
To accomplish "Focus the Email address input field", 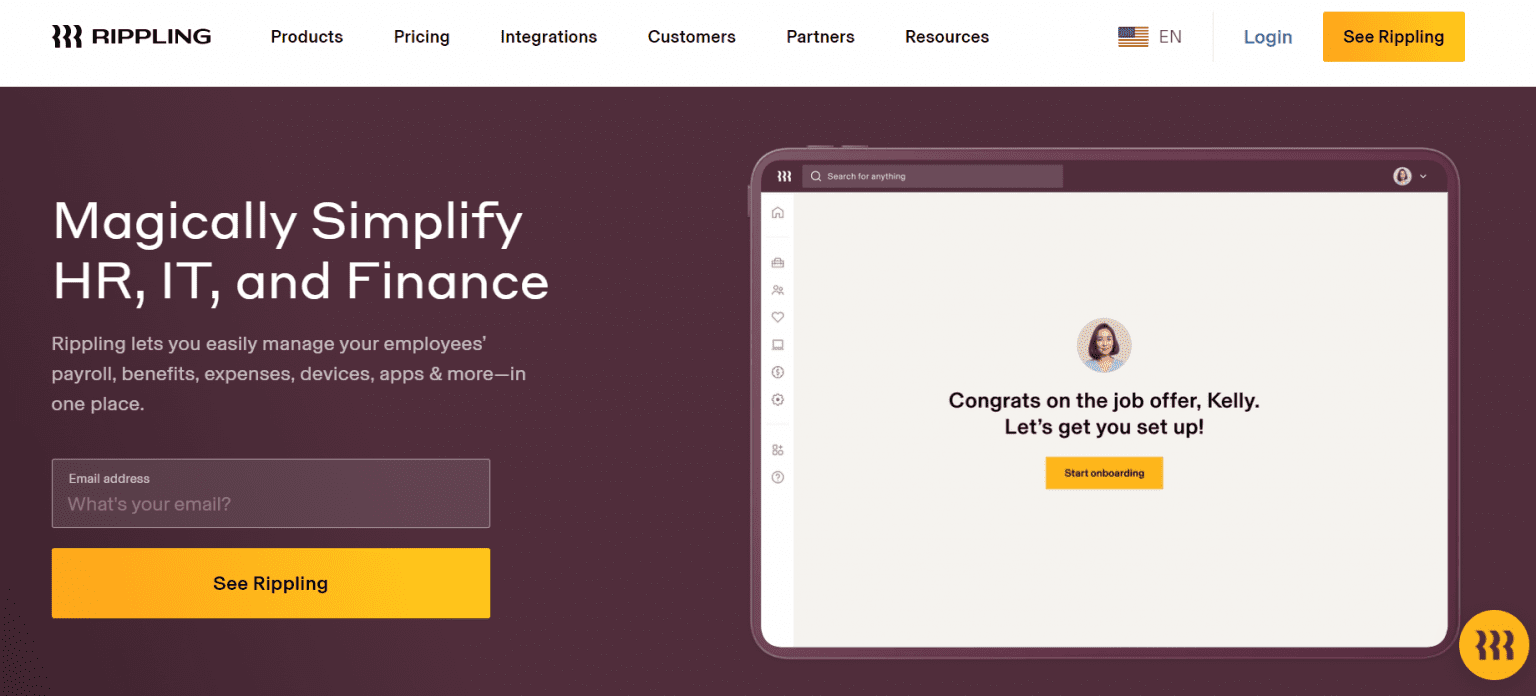I will tap(271, 493).
